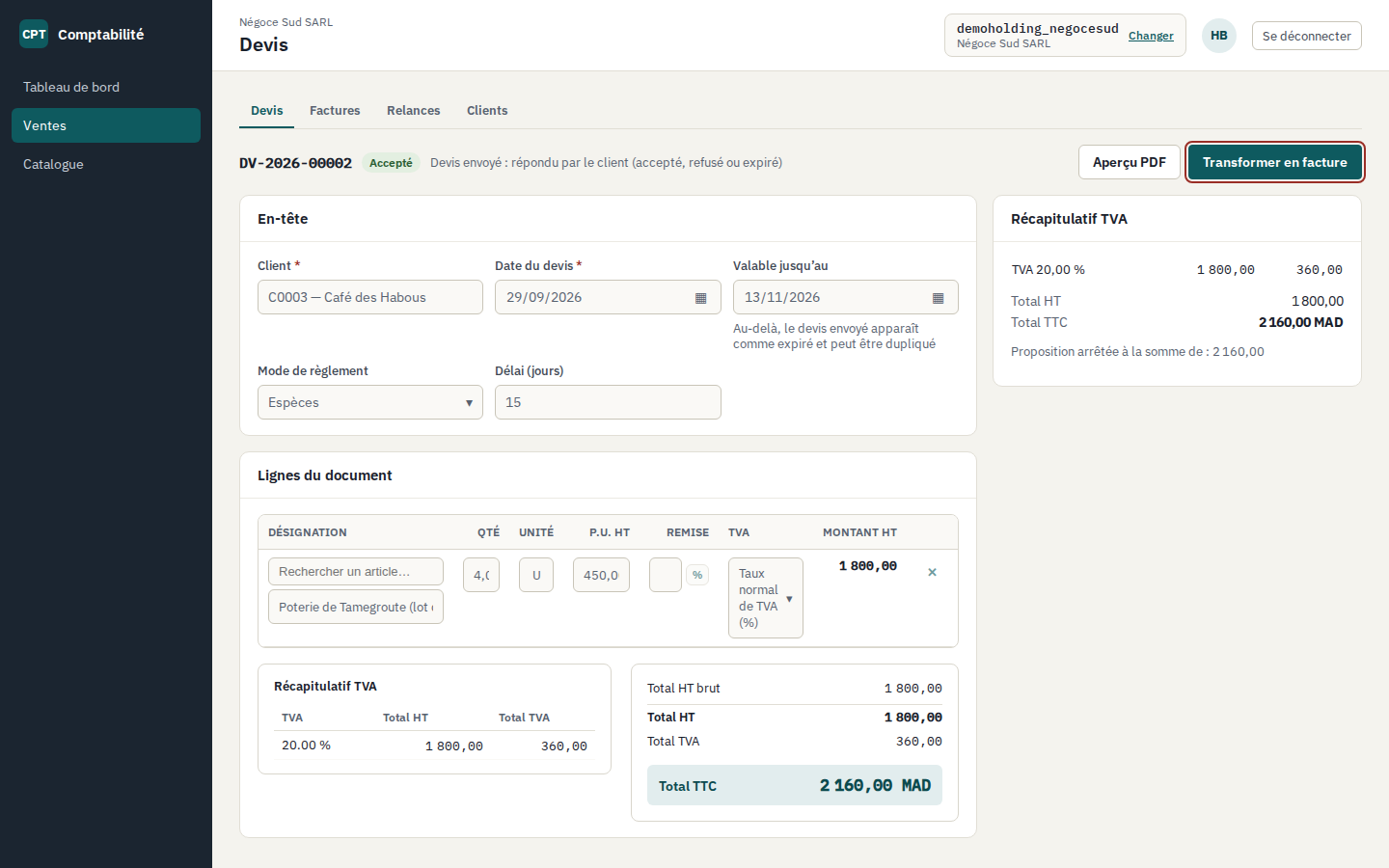The image size is (1389, 868).
Task: Expand the TVA rate dropdown
Action: pyautogui.click(x=766, y=598)
